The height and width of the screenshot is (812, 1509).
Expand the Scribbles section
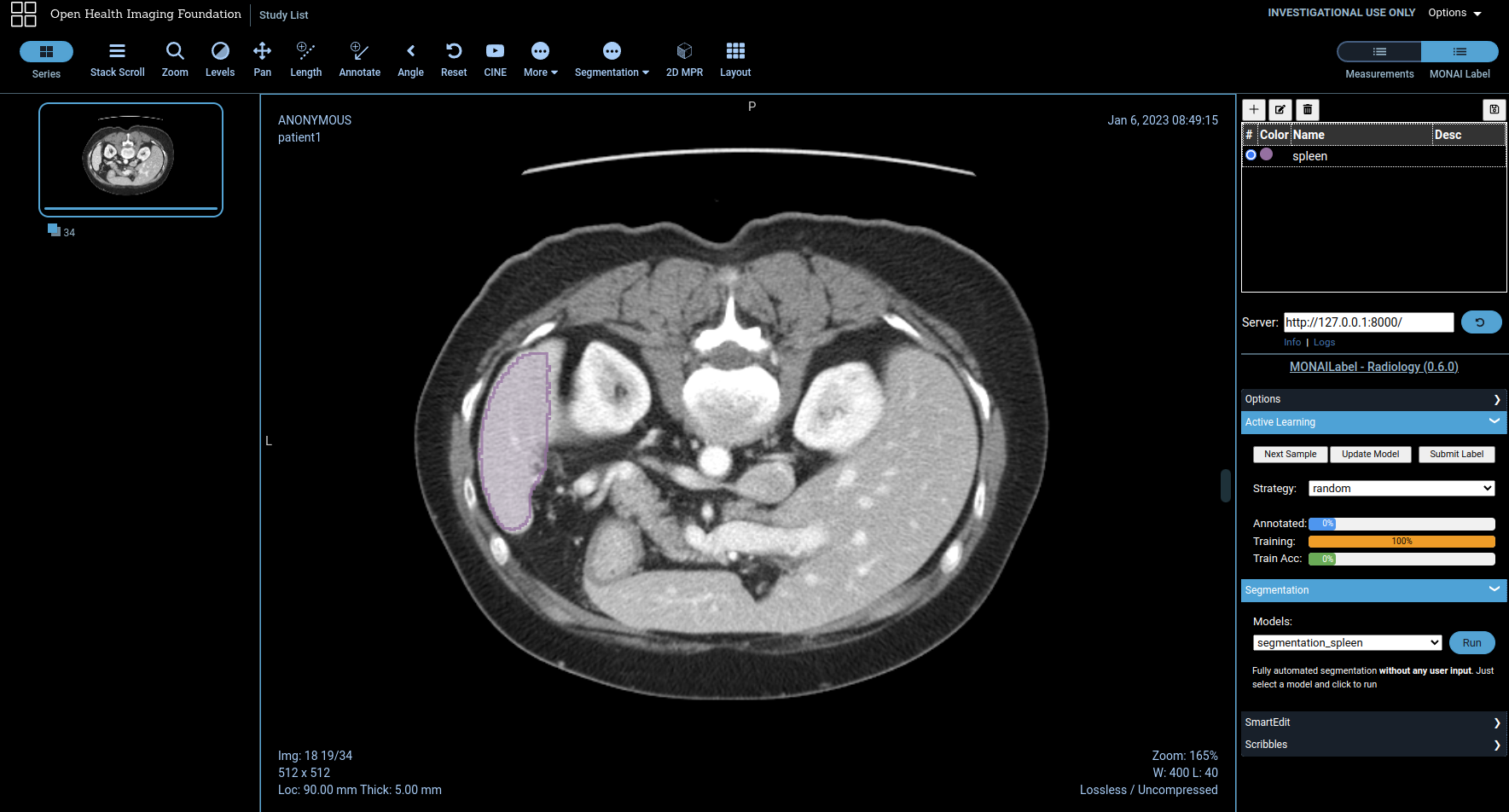click(1373, 745)
